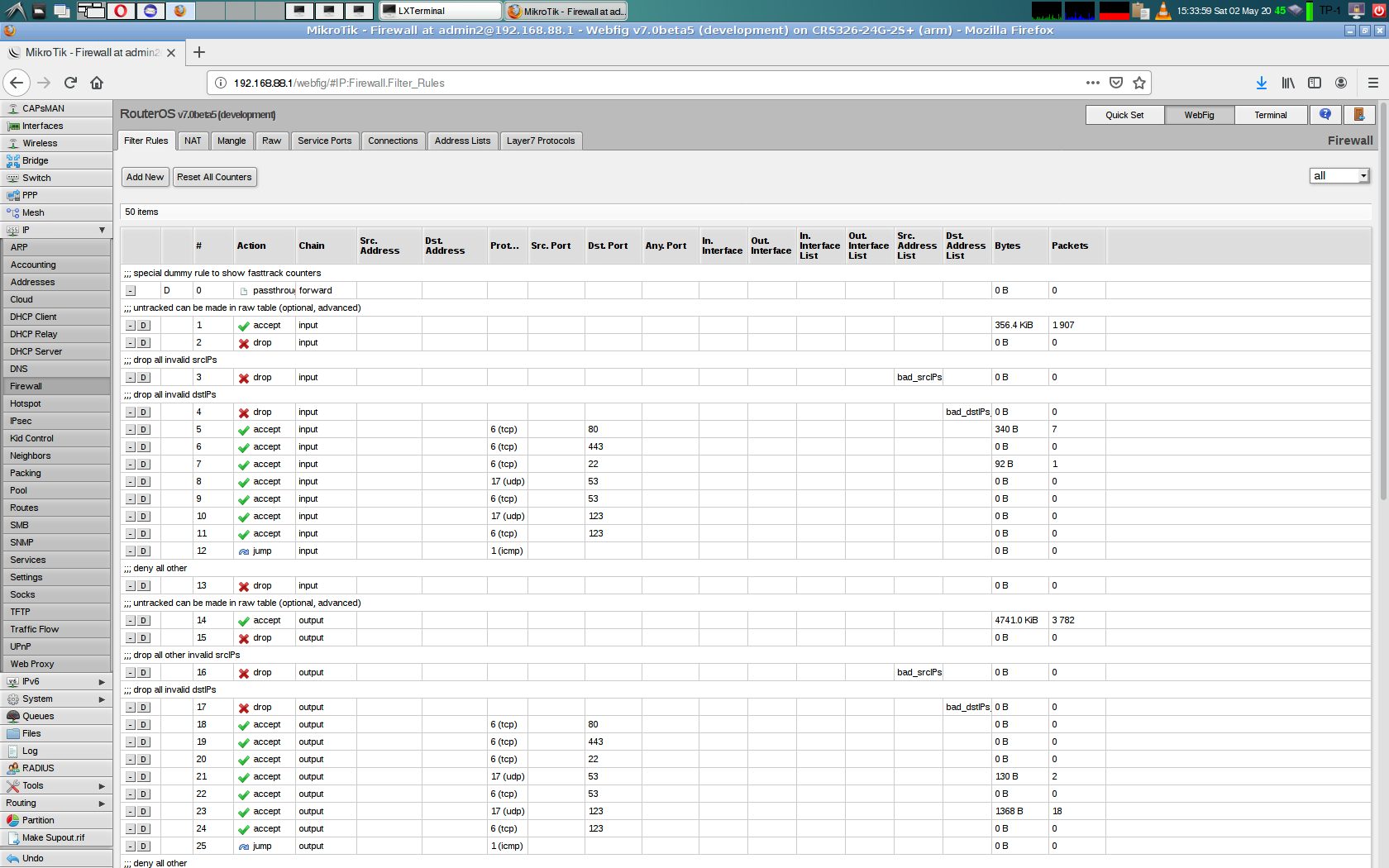This screenshot has width=1389, height=868.
Task: Click the logout door icon
Action: (x=1359, y=115)
